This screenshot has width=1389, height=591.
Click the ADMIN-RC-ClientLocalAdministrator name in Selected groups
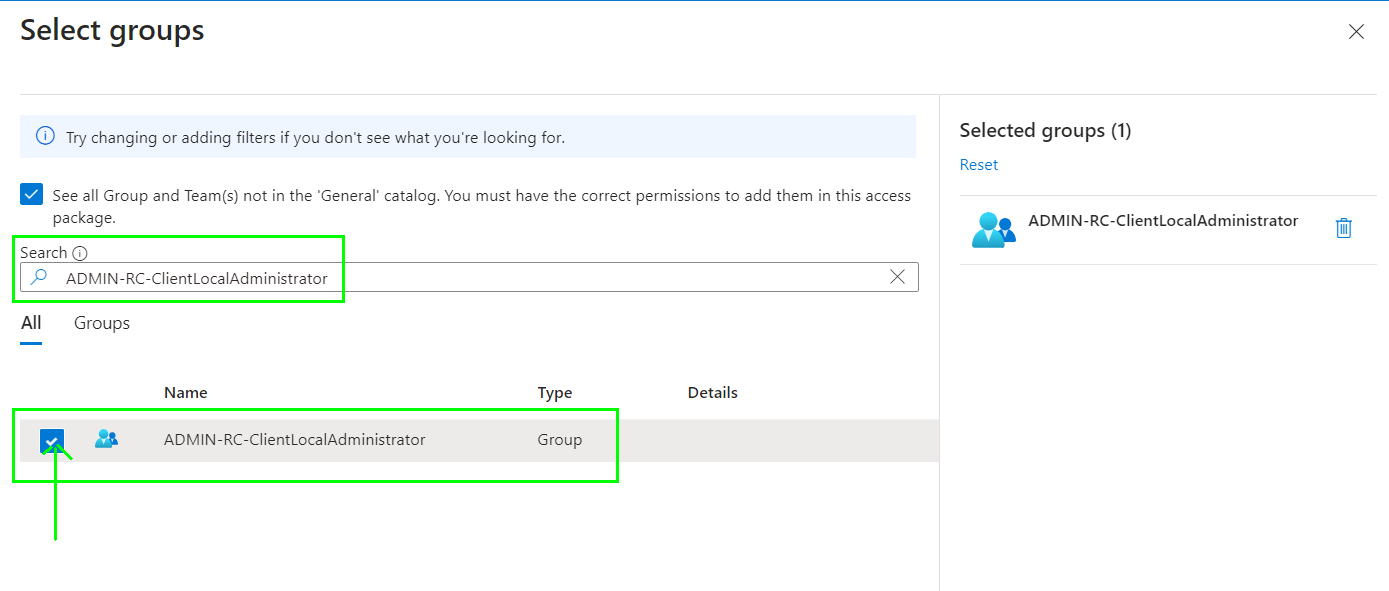(1162, 221)
